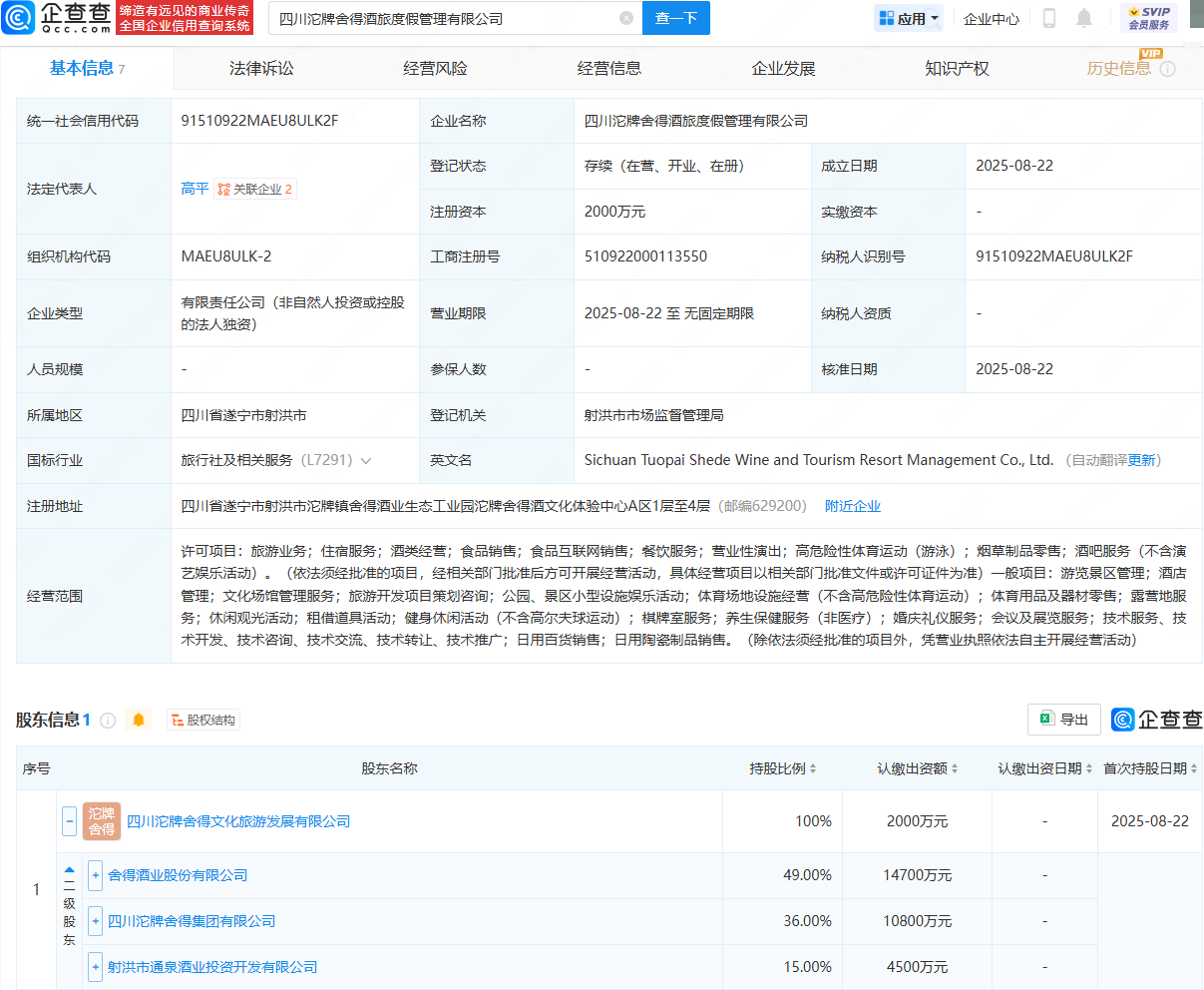Switch to the 经营信息 tab
The width and height of the screenshot is (1204, 990).
609,68
